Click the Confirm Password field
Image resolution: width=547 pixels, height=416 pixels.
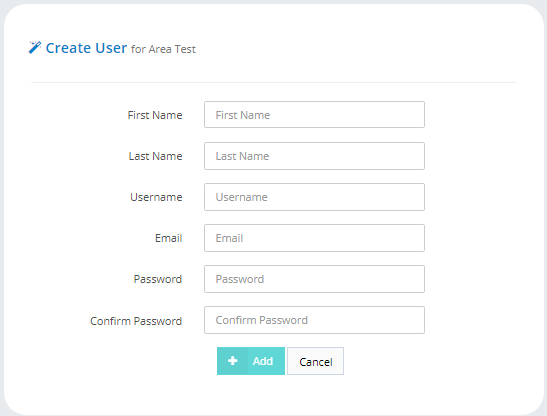click(314, 320)
